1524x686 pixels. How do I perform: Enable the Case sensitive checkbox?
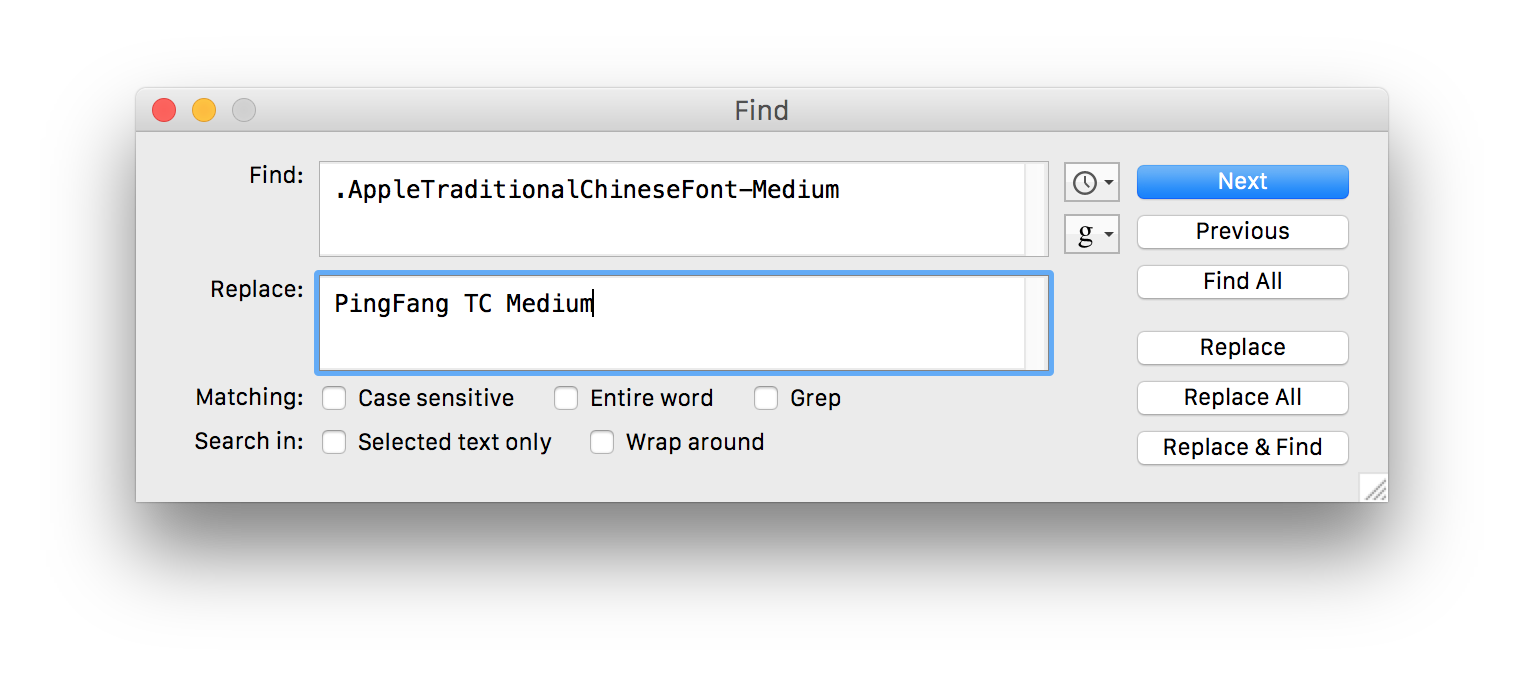[x=334, y=399]
